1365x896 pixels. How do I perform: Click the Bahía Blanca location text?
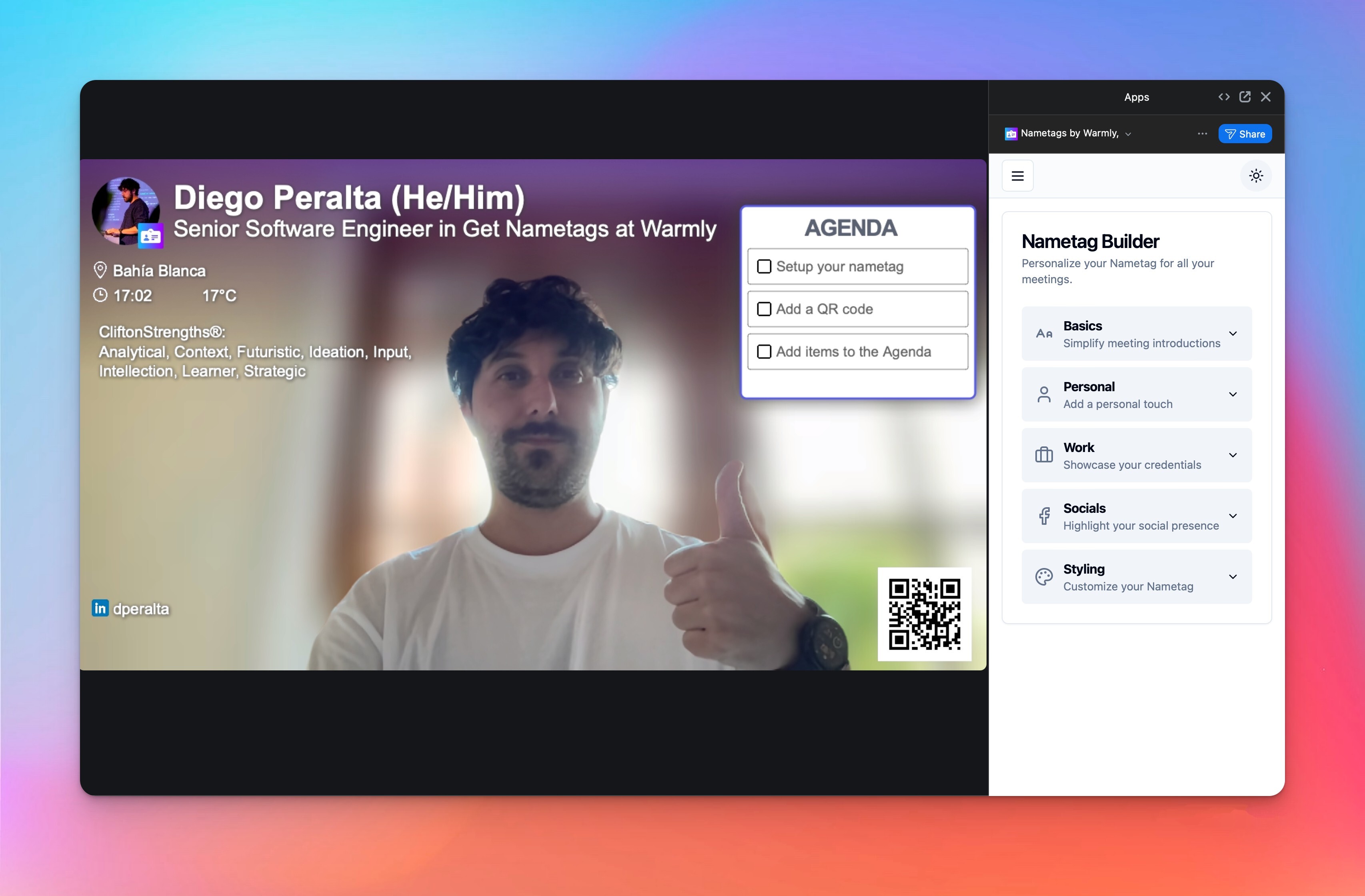159,271
